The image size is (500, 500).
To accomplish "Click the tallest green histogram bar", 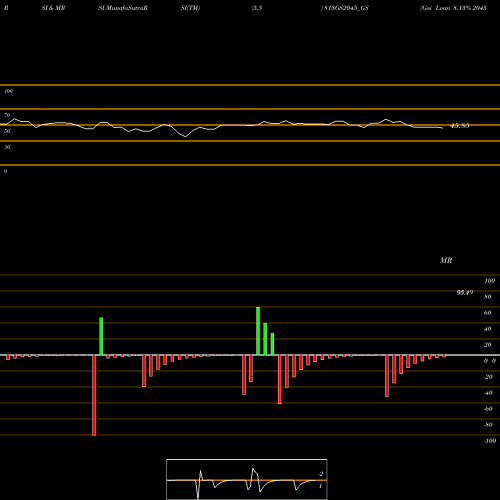I will (x=258, y=331).
